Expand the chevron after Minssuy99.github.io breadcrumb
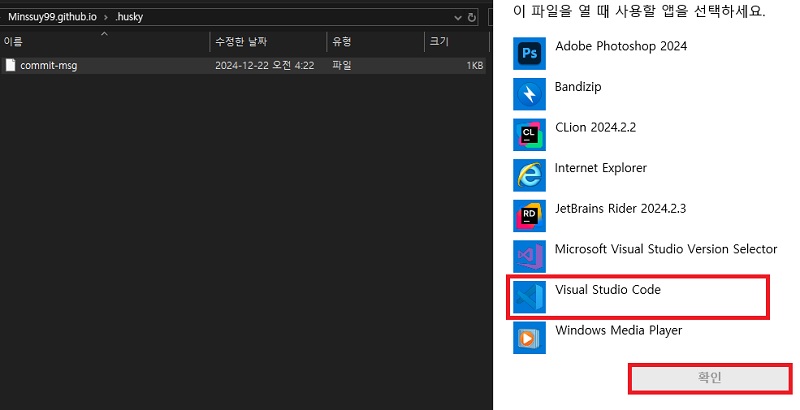Screen dimensions: 800x410 (105, 17)
